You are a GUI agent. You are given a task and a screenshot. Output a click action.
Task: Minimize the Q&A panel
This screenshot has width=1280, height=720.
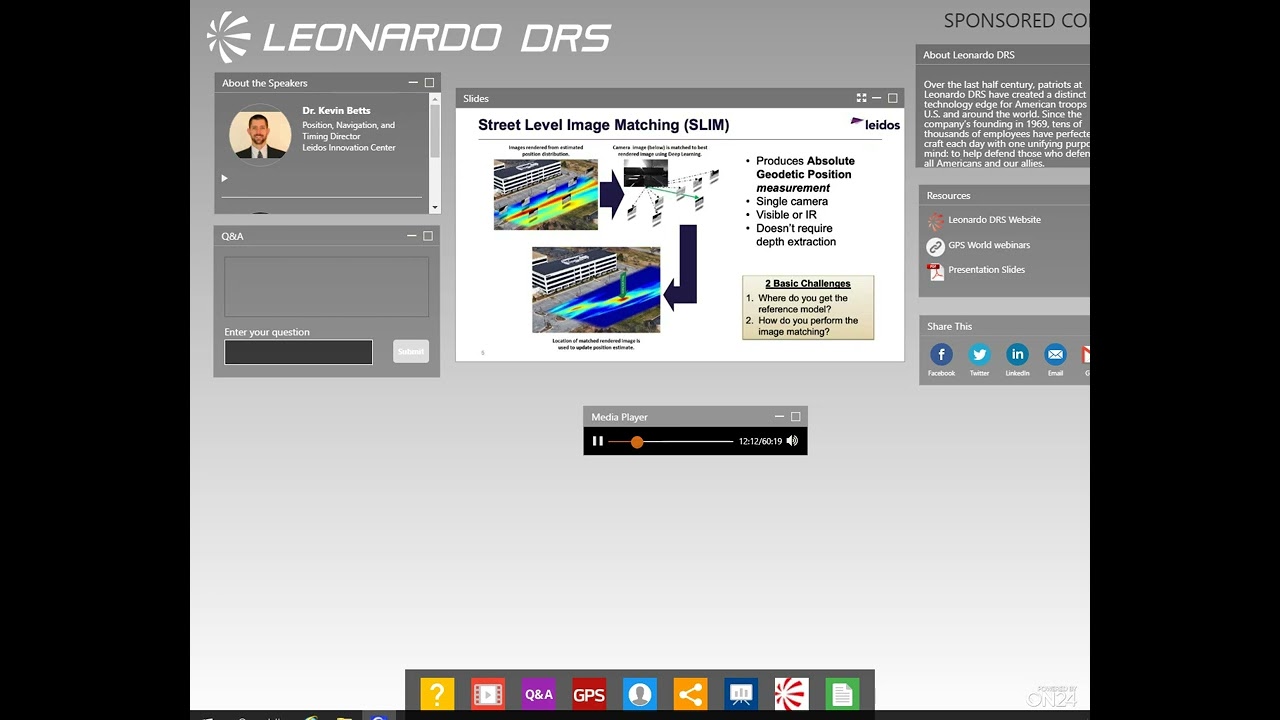412,236
